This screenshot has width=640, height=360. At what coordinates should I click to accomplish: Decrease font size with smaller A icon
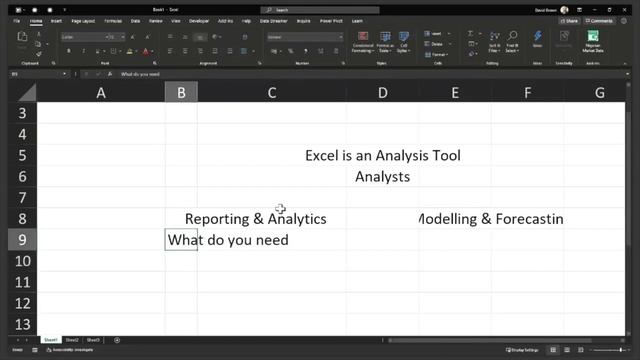(147, 37)
